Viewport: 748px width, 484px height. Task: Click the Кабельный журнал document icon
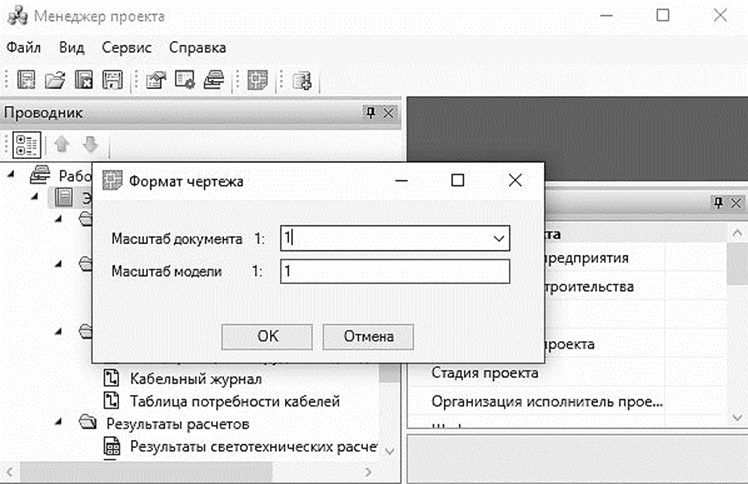click(112, 379)
